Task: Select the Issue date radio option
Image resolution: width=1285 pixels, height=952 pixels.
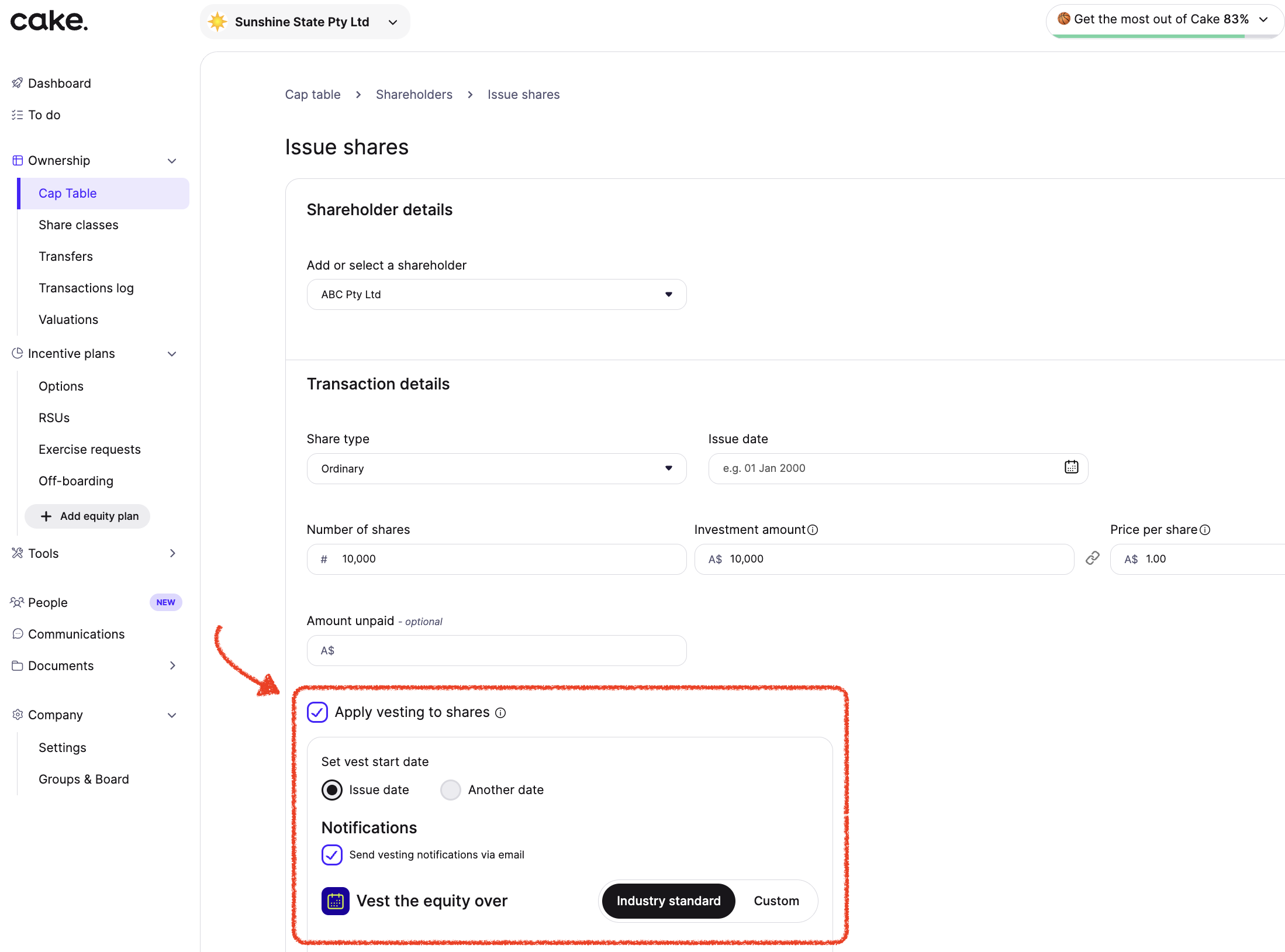Action: (x=332, y=790)
